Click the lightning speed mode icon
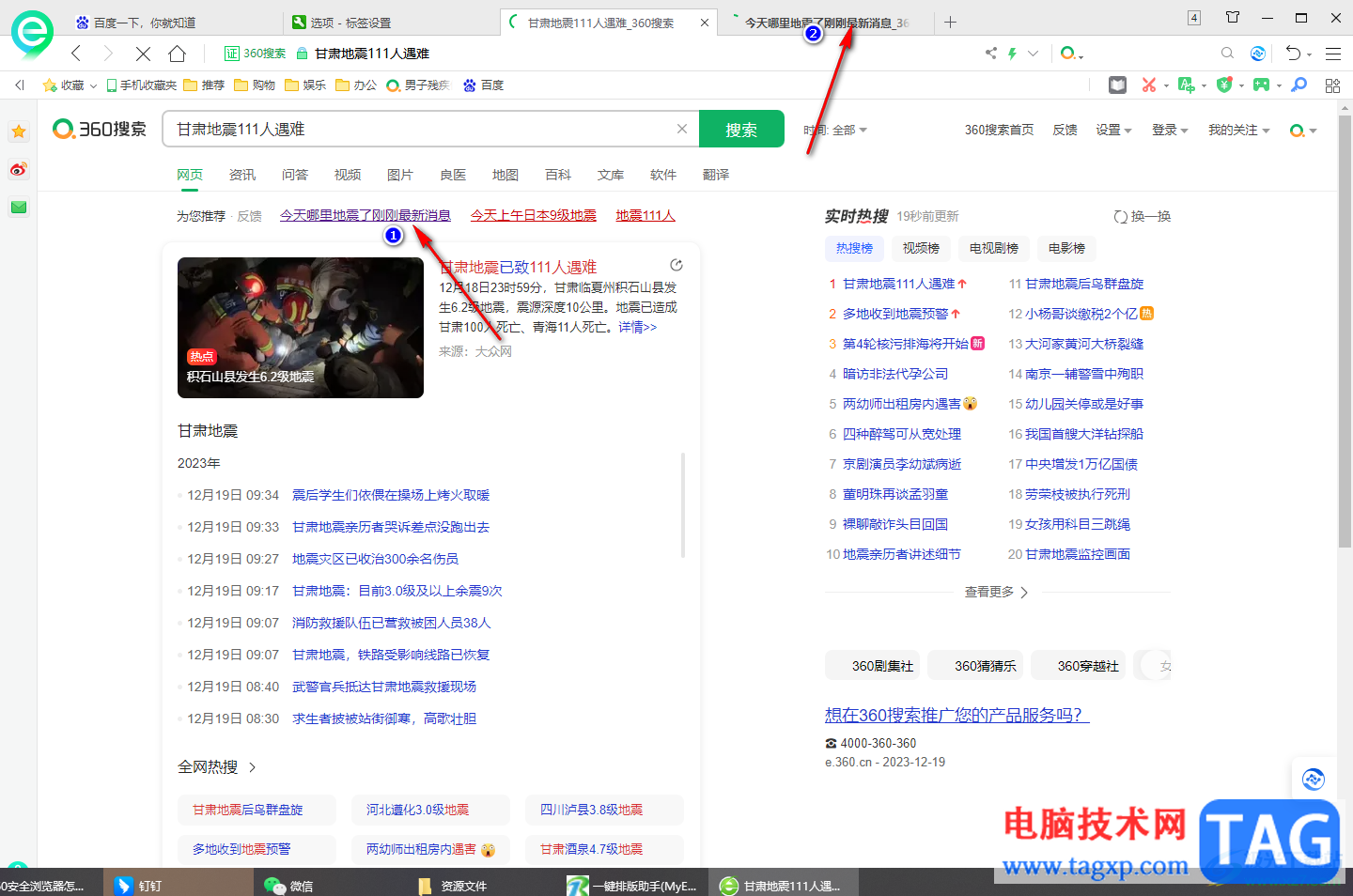 (1011, 54)
